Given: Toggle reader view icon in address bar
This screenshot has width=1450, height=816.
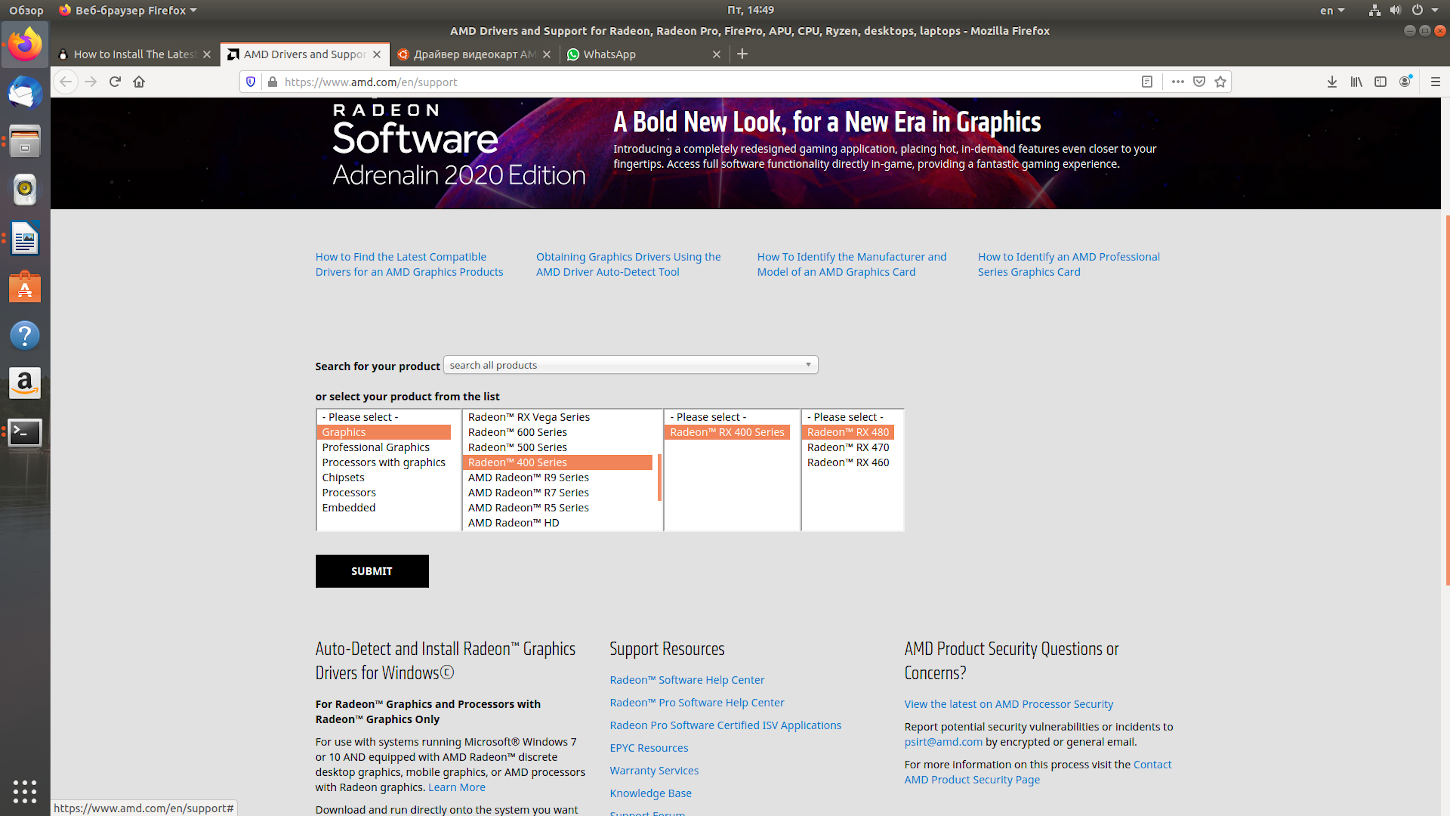Looking at the screenshot, I should (x=1147, y=82).
